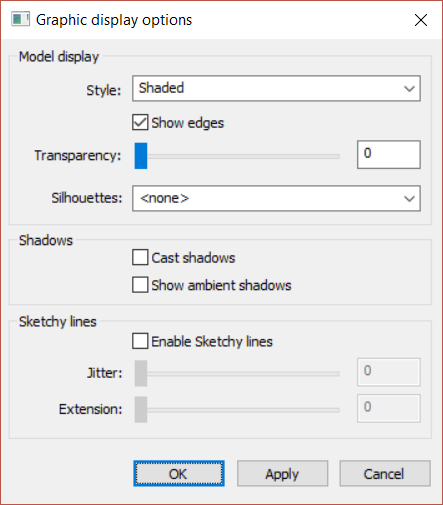Expand the Silhouettes dropdown list
Screen dimensions: 443x505
(x=276, y=198)
